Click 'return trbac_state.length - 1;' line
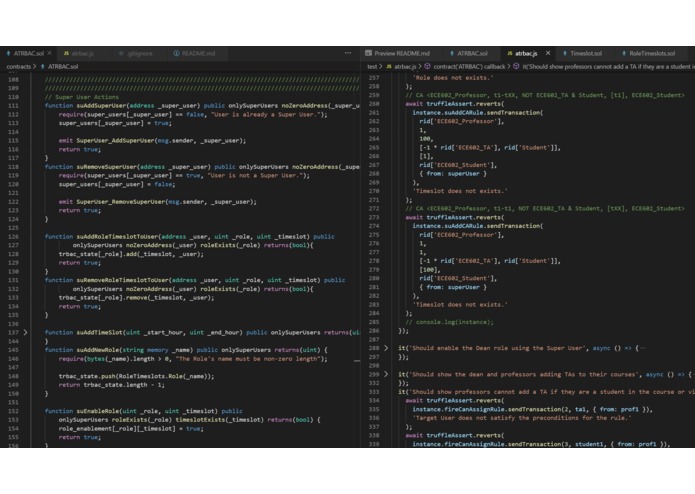 [111, 385]
